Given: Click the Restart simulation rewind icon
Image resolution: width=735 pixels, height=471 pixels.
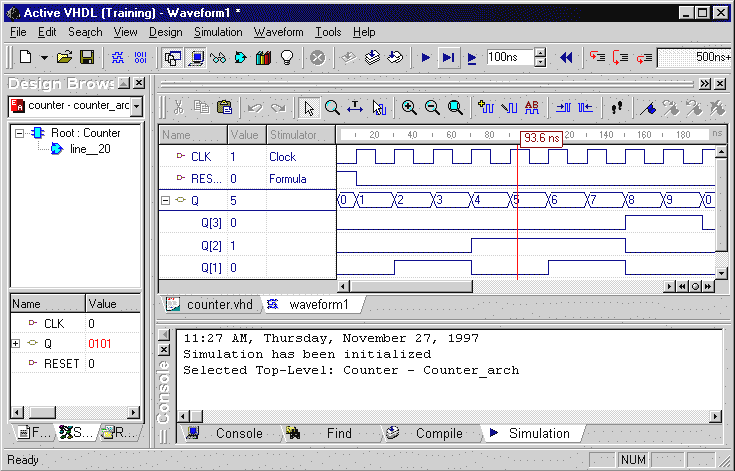Looking at the screenshot, I should click(x=566, y=58).
